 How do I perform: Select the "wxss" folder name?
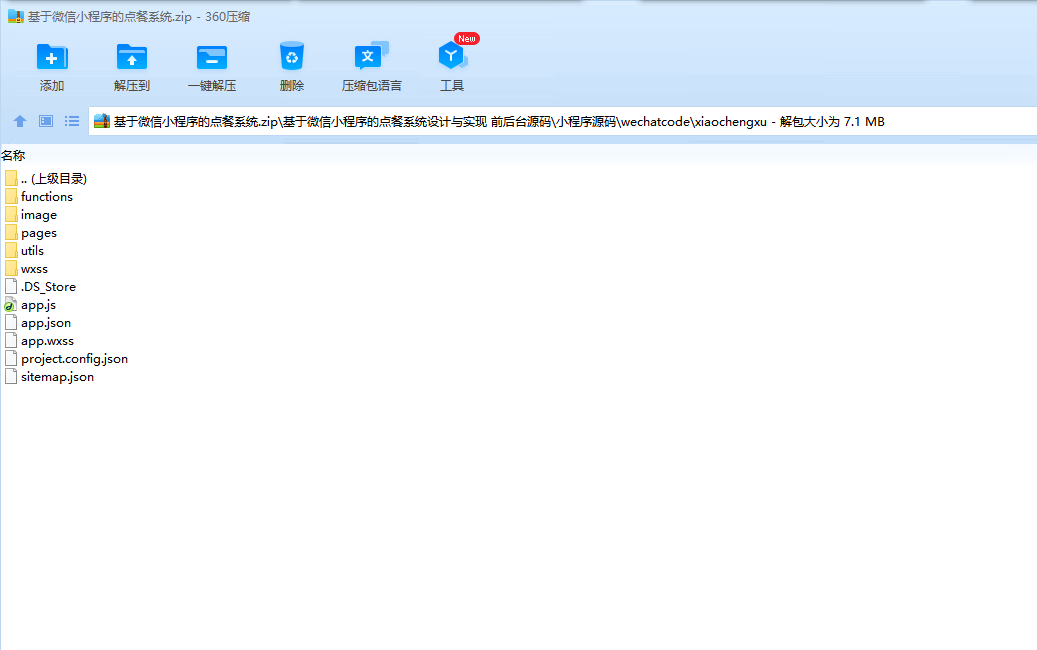tap(34, 269)
